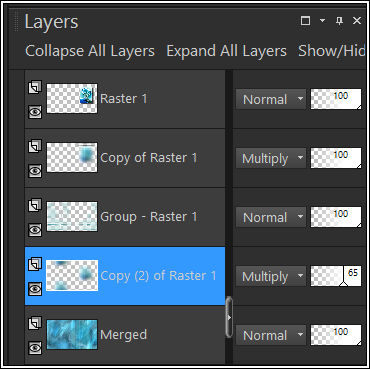
Task: Click Expand All Layers
Action: (227, 51)
